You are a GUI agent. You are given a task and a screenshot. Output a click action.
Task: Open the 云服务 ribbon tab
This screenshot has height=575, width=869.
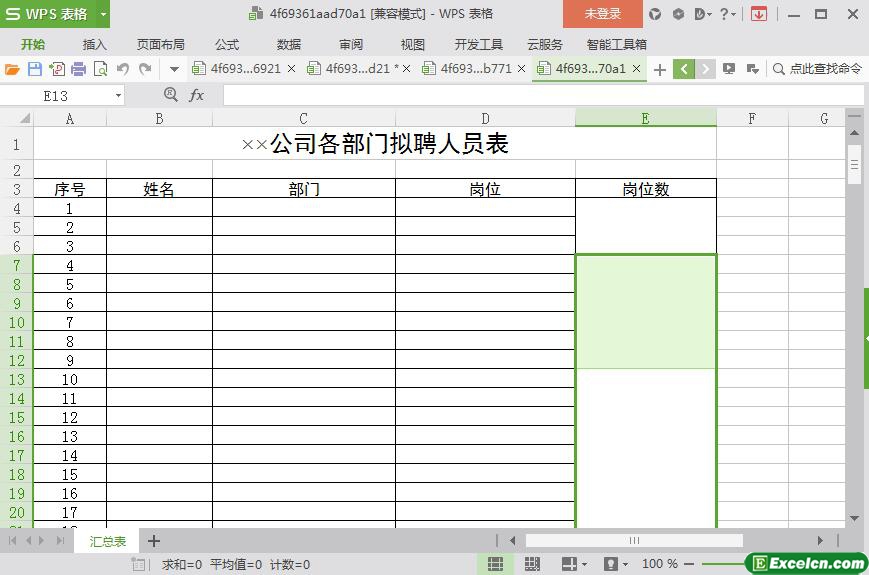(544, 44)
